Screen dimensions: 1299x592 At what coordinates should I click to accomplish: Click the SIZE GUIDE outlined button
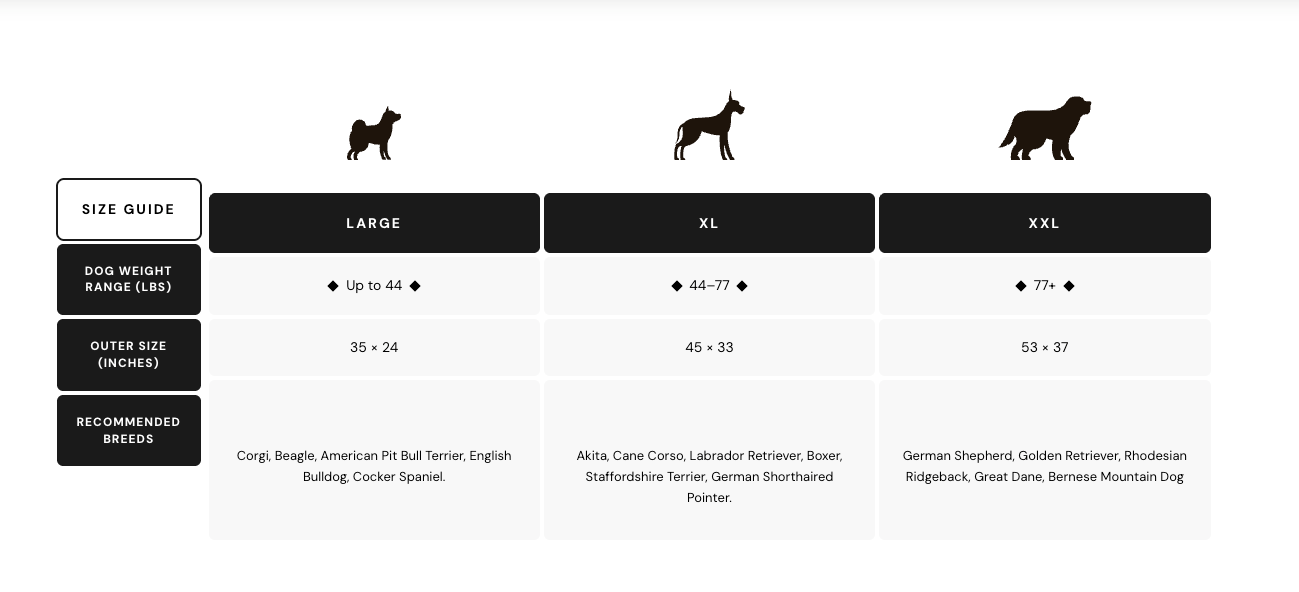coord(129,209)
